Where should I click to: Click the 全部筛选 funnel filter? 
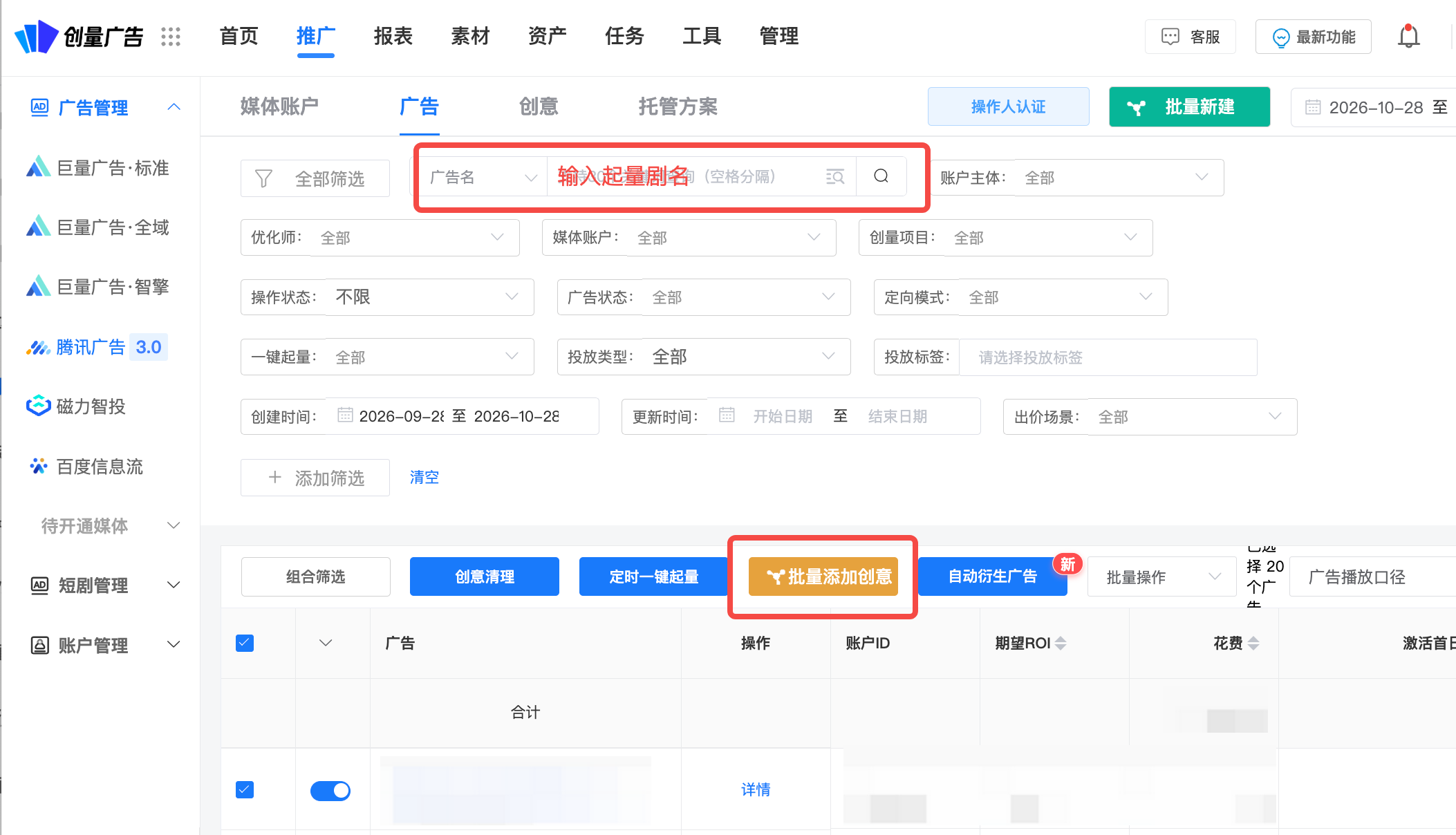(315, 178)
